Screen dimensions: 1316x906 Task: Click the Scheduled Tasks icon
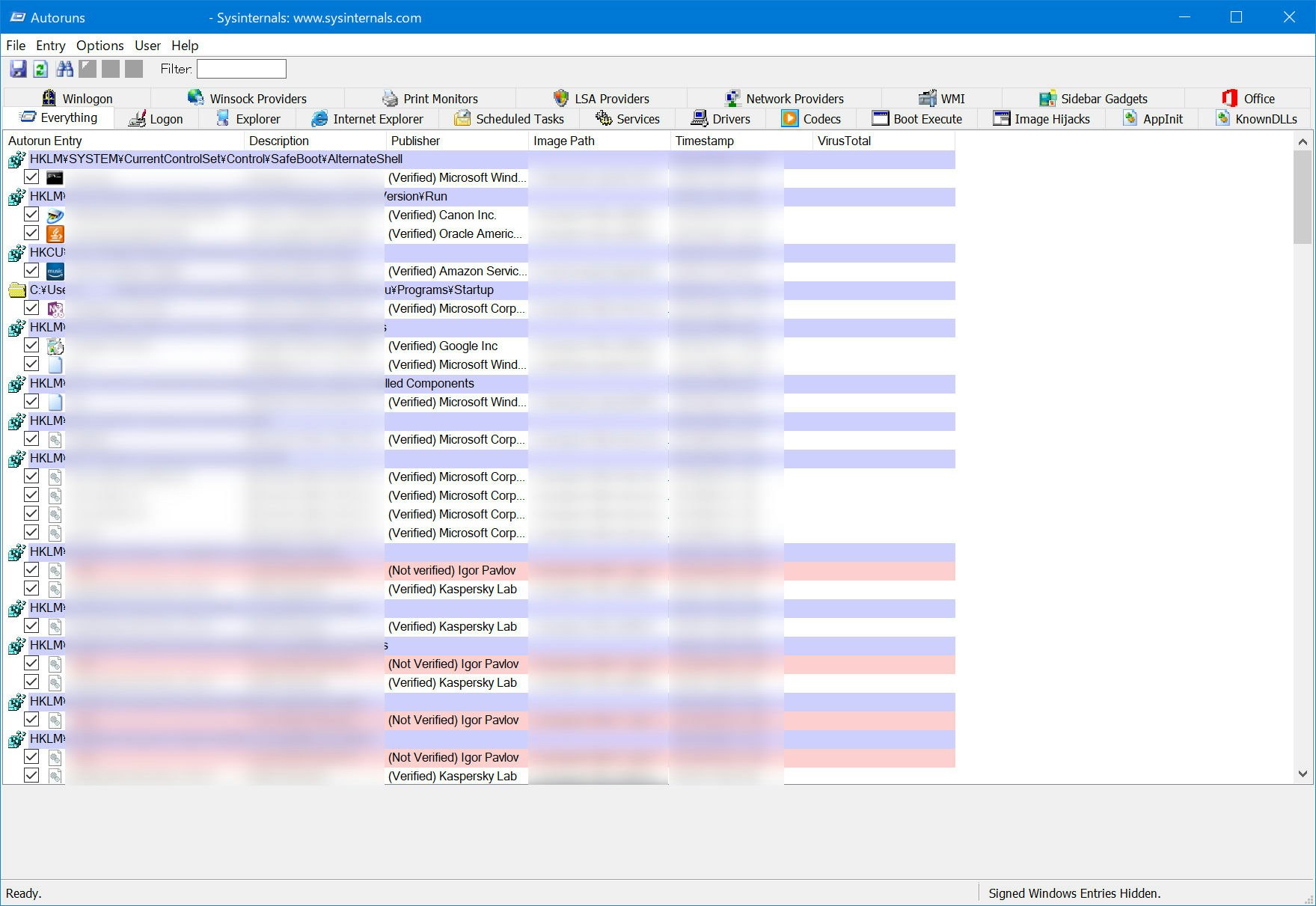(x=463, y=118)
